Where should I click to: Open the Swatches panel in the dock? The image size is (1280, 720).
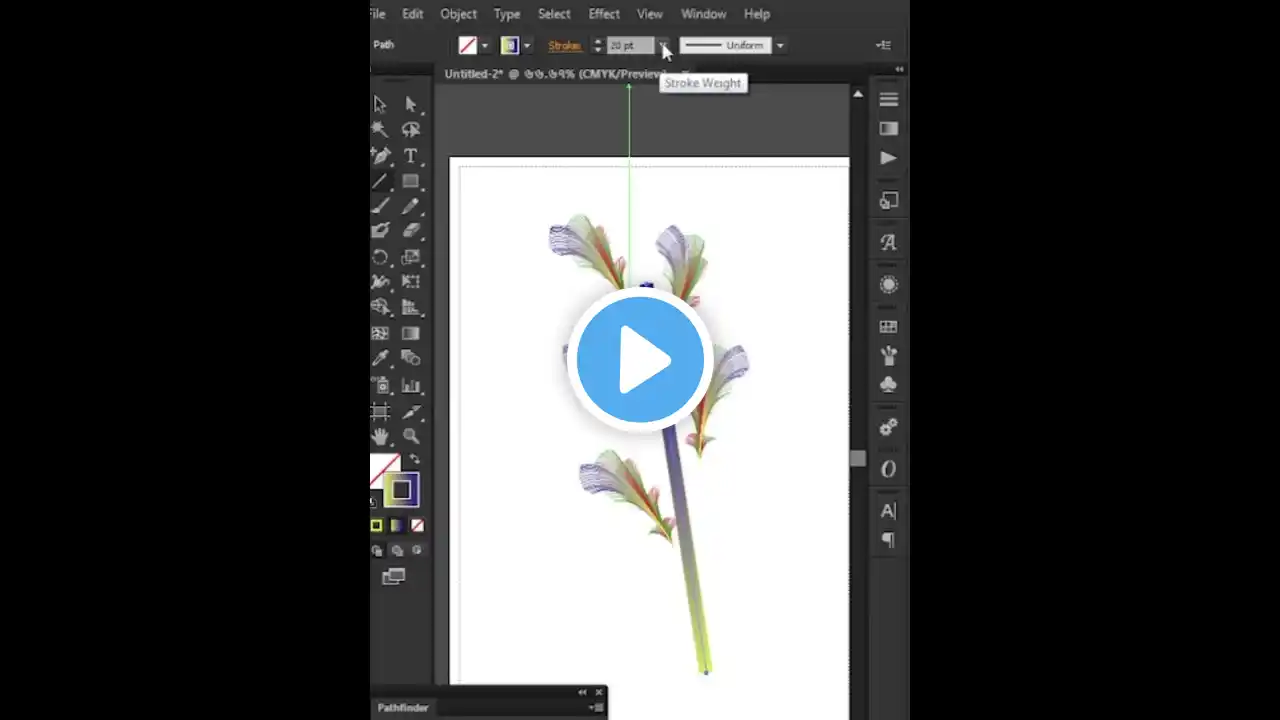point(888,327)
